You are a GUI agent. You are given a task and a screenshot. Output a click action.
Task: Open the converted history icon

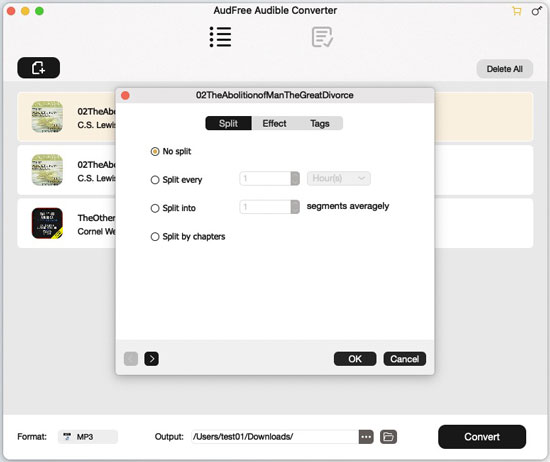pos(322,37)
